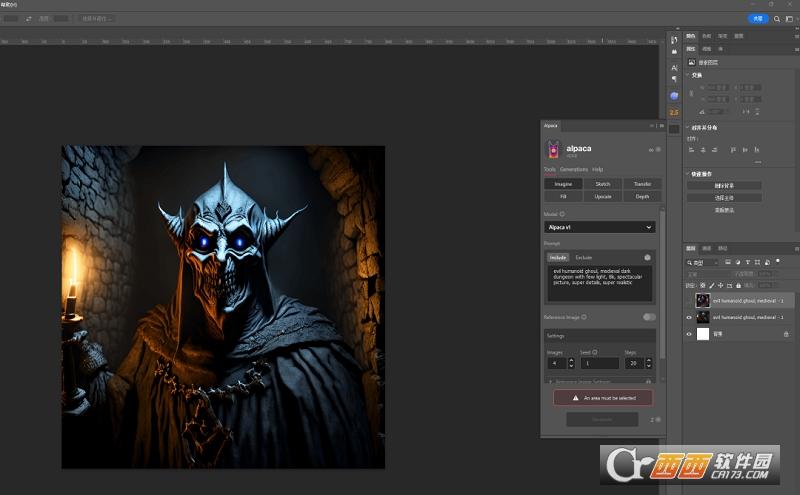Toggle lock position icon in Layers panel
This screenshot has height=495, width=800.
720,285
